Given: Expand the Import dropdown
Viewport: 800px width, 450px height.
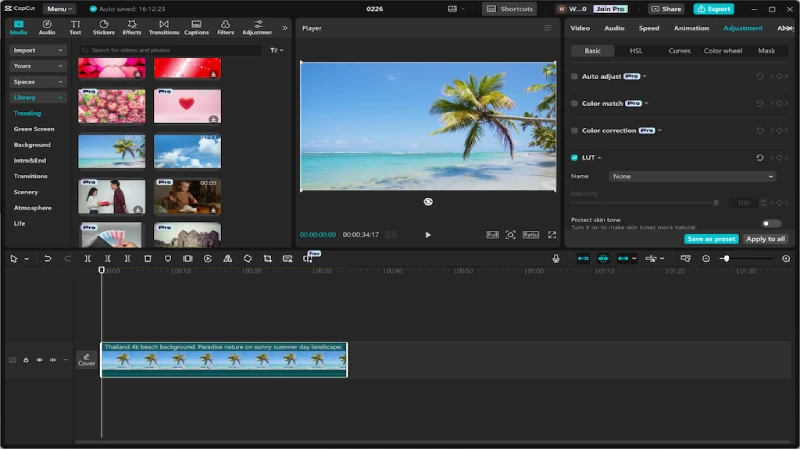Looking at the screenshot, I should coord(38,50).
